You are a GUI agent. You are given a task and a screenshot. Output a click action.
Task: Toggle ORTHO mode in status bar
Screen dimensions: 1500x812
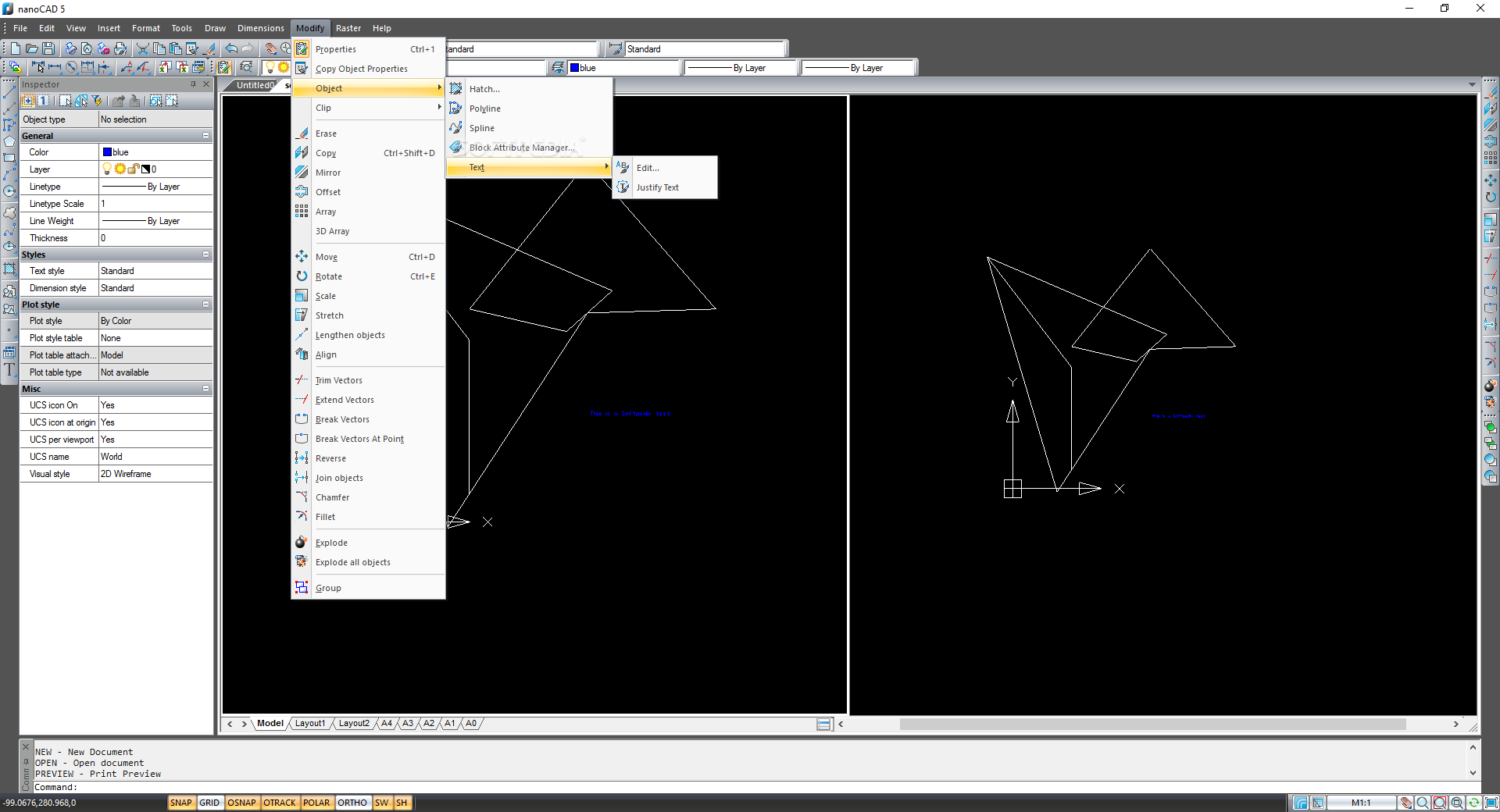pyautogui.click(x=352, y=803)
